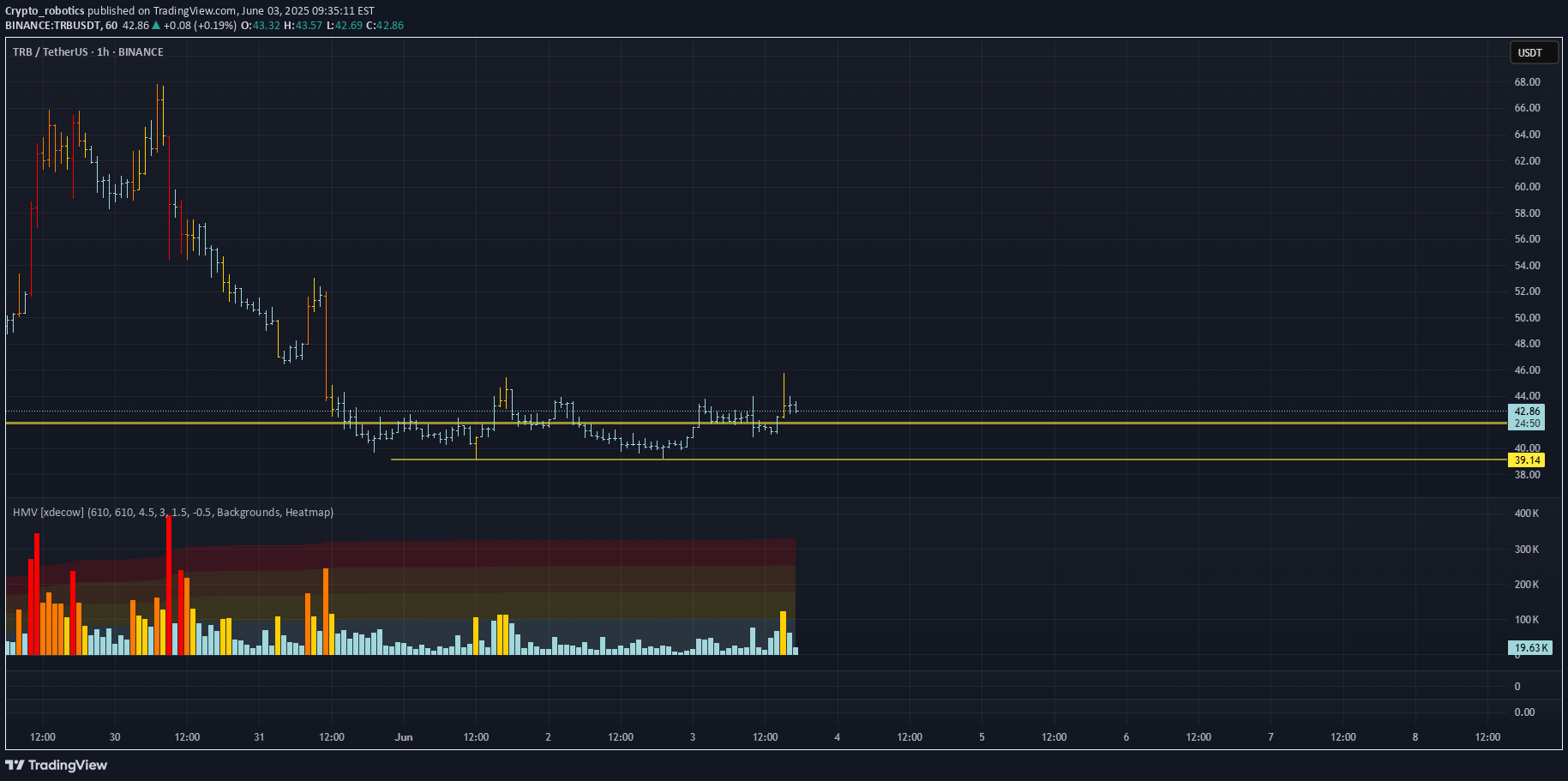Click the 100K volume axis label
The height and width of the screenshot is (781, 1568).
[x=1526, y=620]
